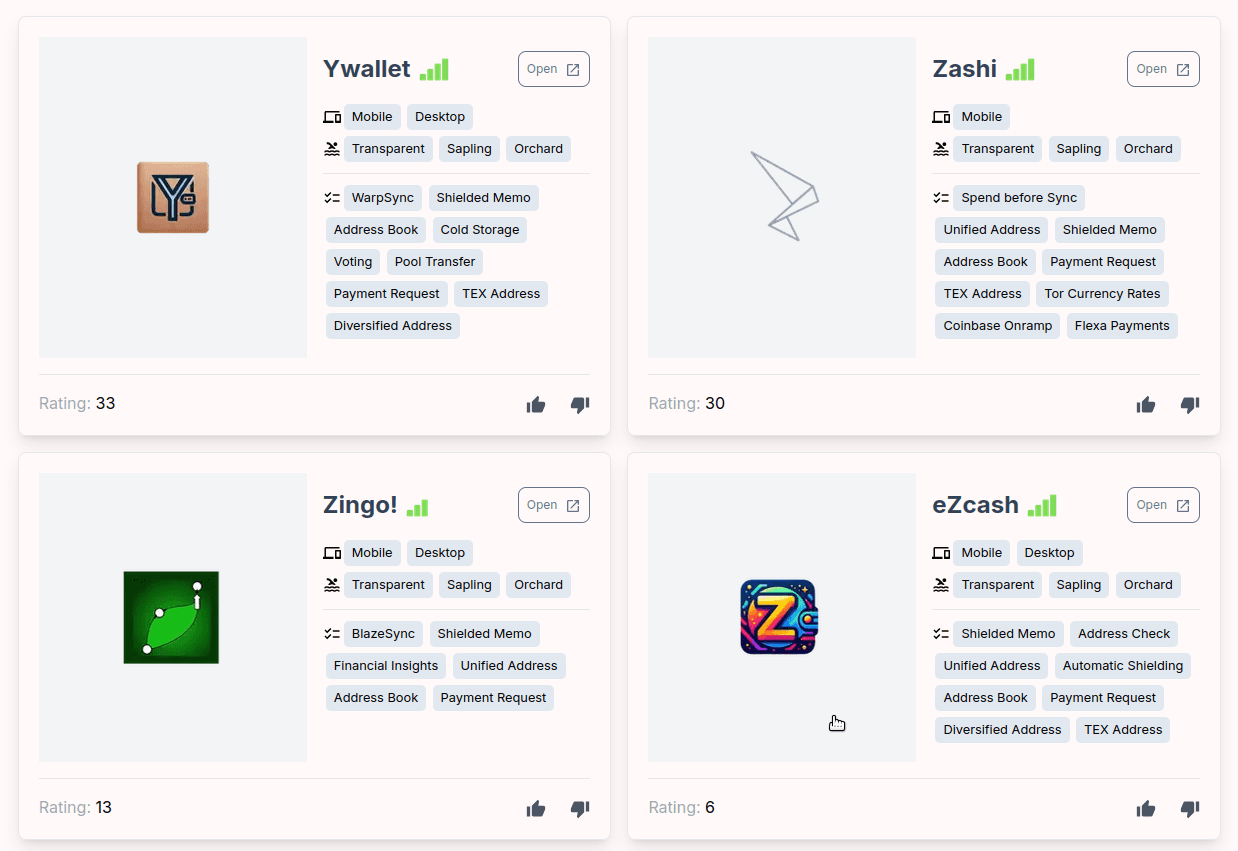Viewport: 1238px width, 851px height.
Task: Give Zashi a thumbs down
Action: pos(1190,405)
